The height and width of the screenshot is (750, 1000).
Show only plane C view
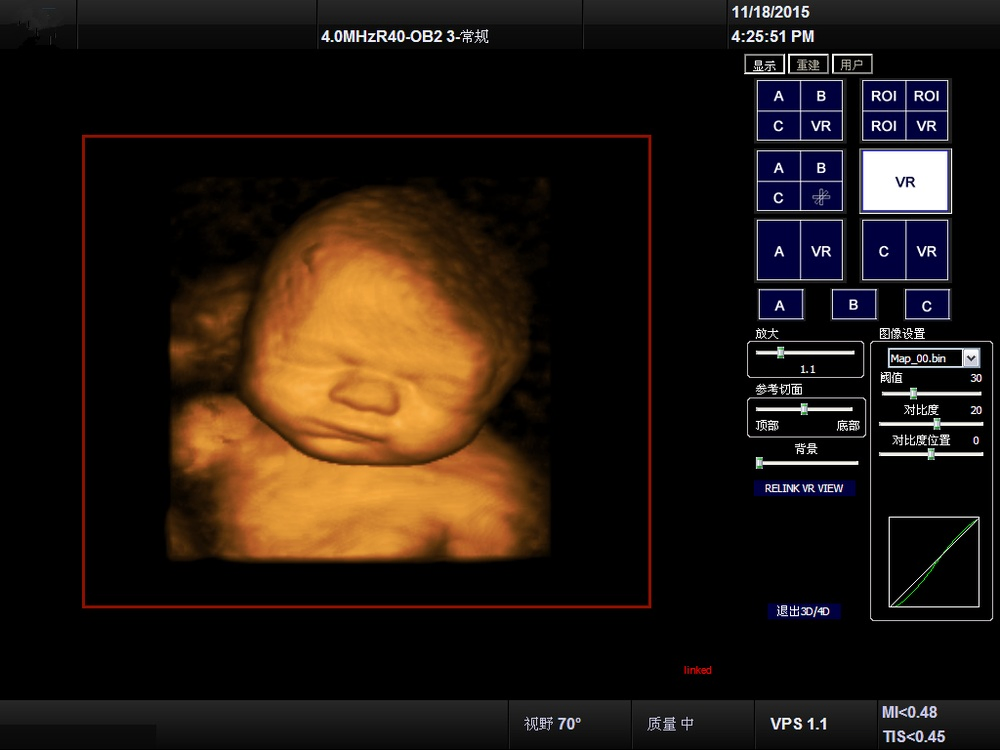(x=927, y=306)
